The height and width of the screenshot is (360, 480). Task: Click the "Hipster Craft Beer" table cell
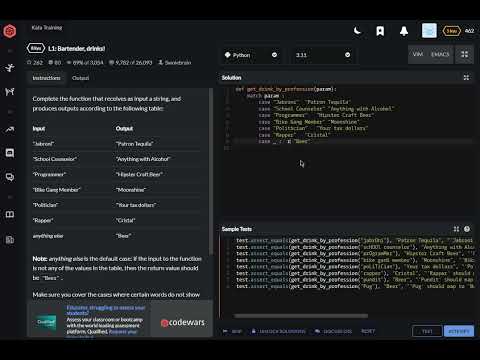pos(139,175)
